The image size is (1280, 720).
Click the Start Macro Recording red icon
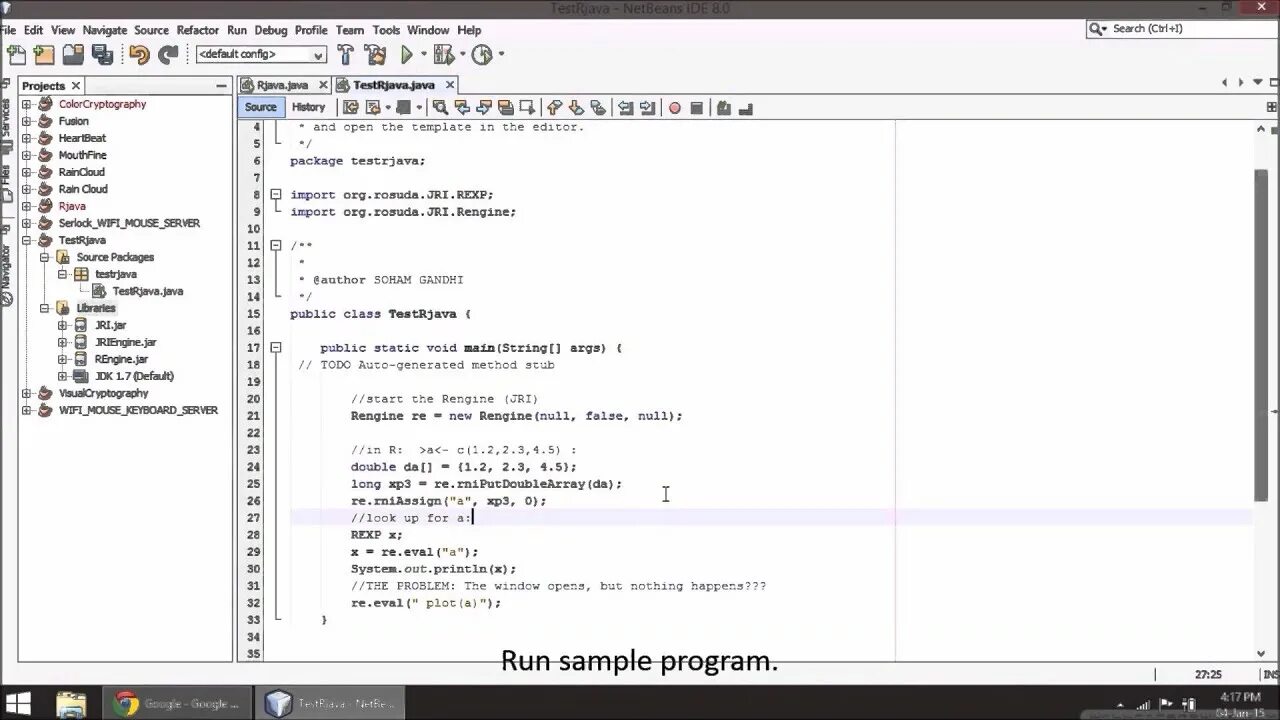(x=675, y=108)
